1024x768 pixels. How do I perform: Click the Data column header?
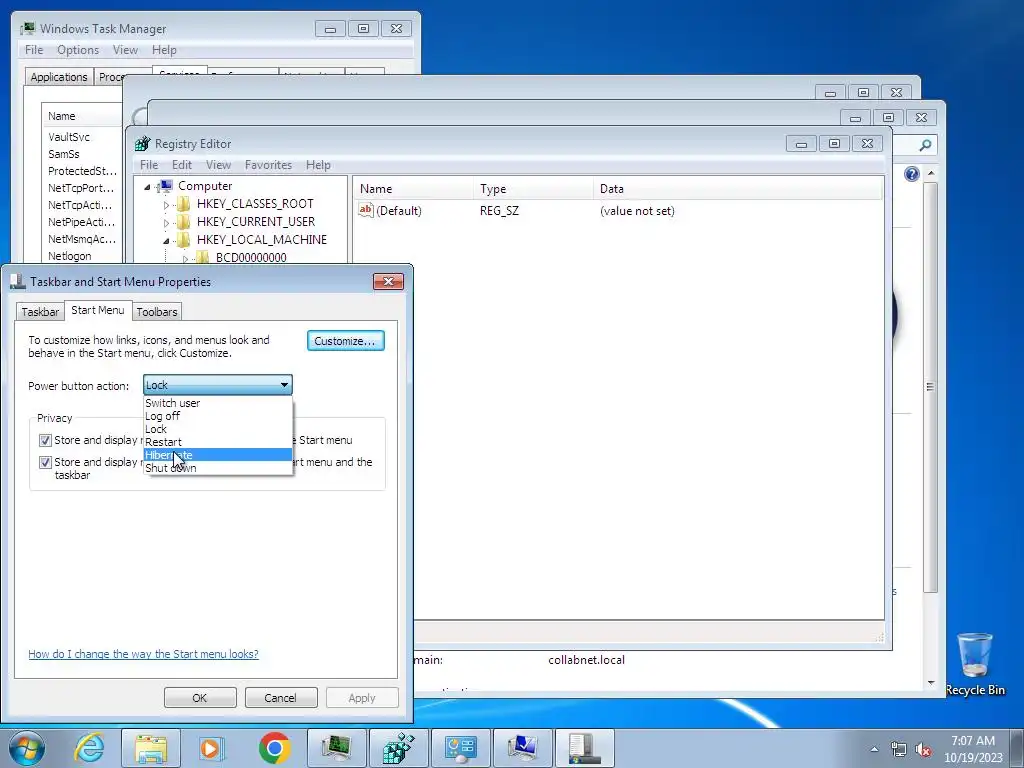(x=738, y=189)
